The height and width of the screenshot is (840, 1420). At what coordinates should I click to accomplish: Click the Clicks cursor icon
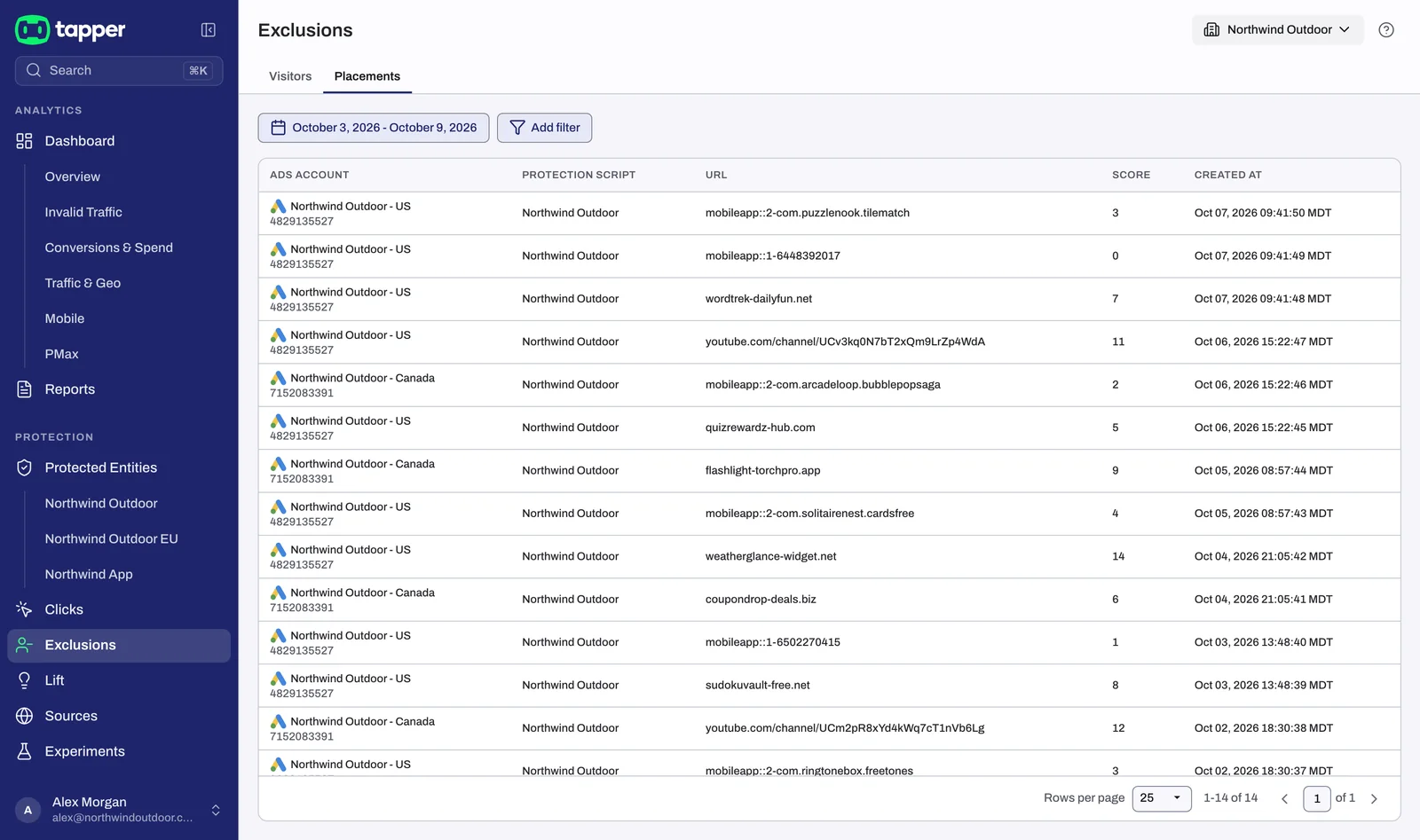click(x=25, y=609)
